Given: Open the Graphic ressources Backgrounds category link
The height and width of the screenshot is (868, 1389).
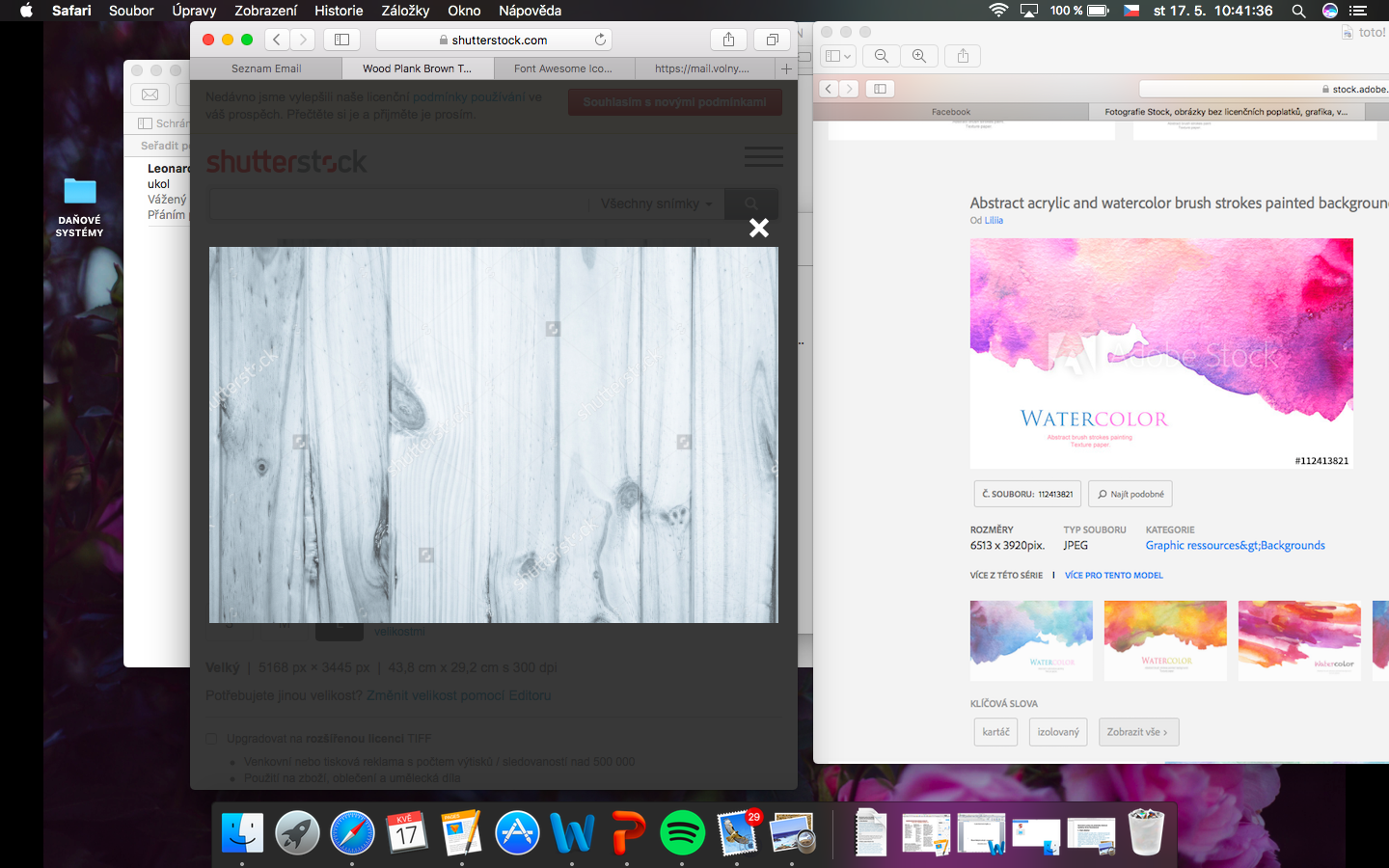Looking at the screenshot, I should tap(1235, 546).
